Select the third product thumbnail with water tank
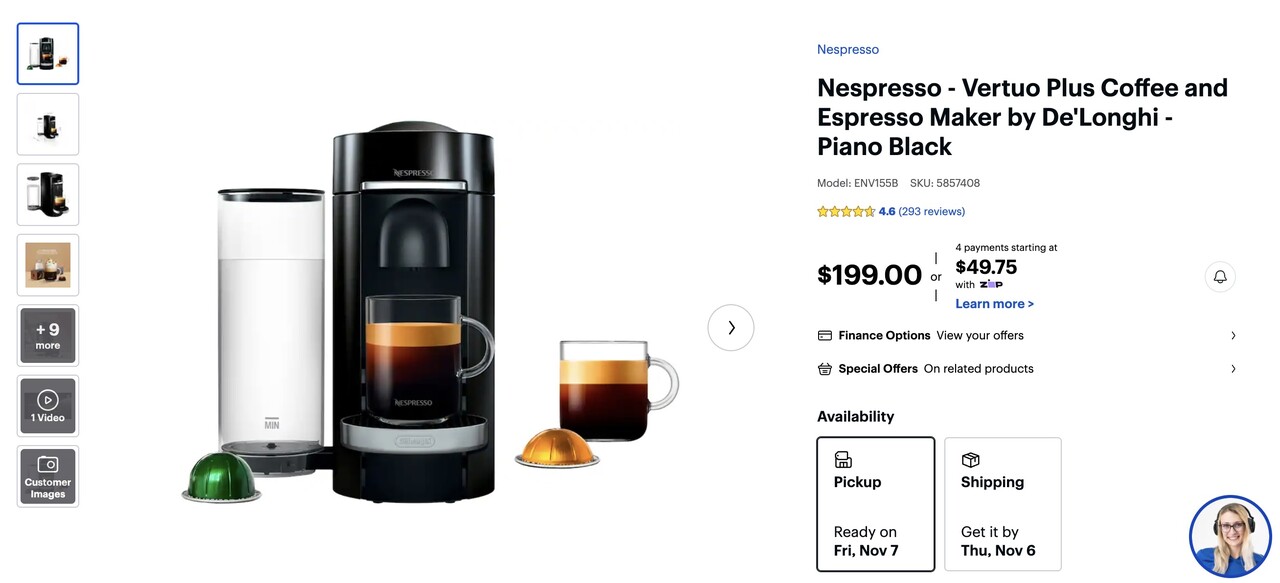 [48, 195]
